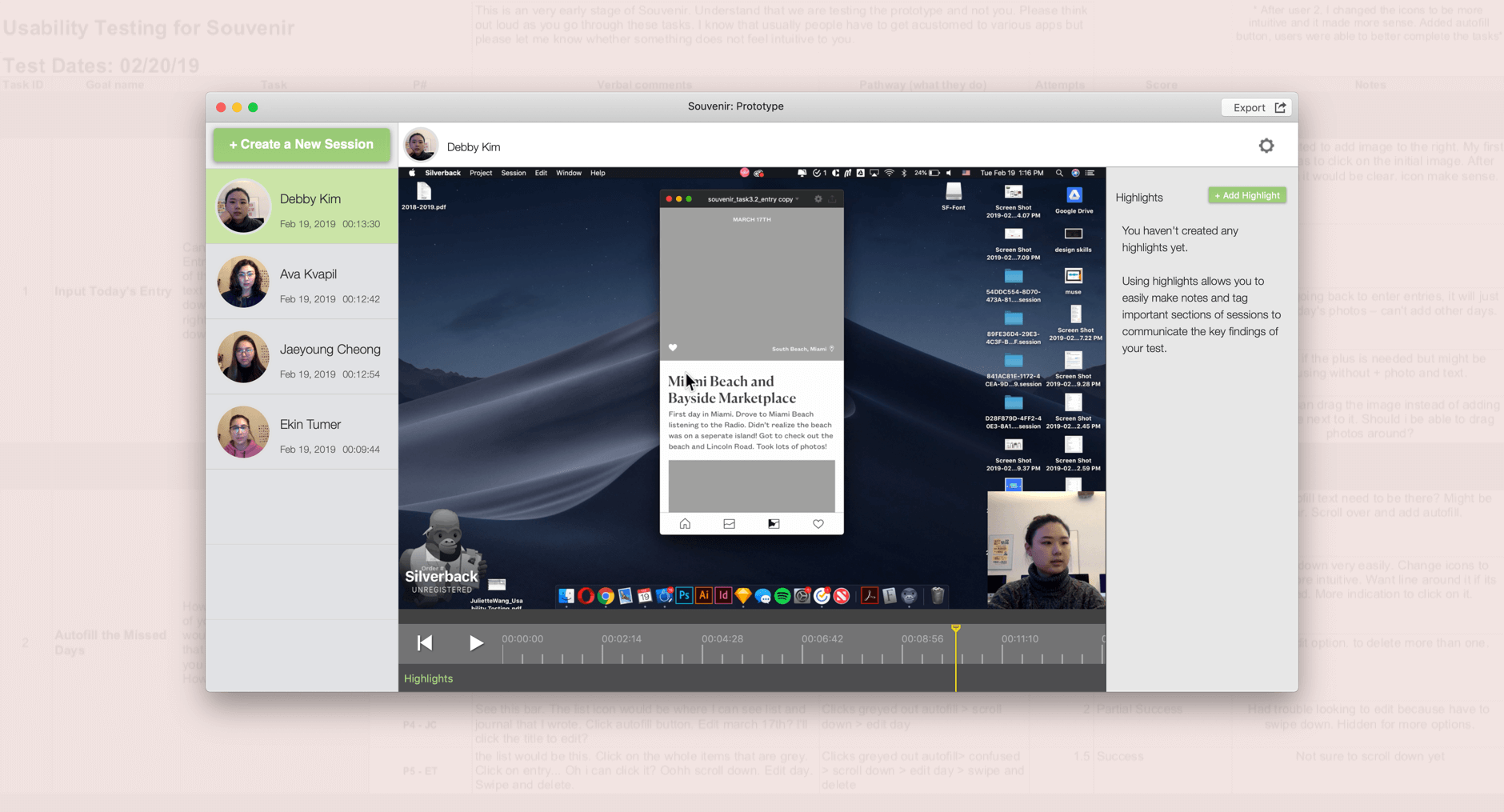Screen dimensions: 1504x812
Task: Open Calendar from the dock
Action: (x=645, y=596)
